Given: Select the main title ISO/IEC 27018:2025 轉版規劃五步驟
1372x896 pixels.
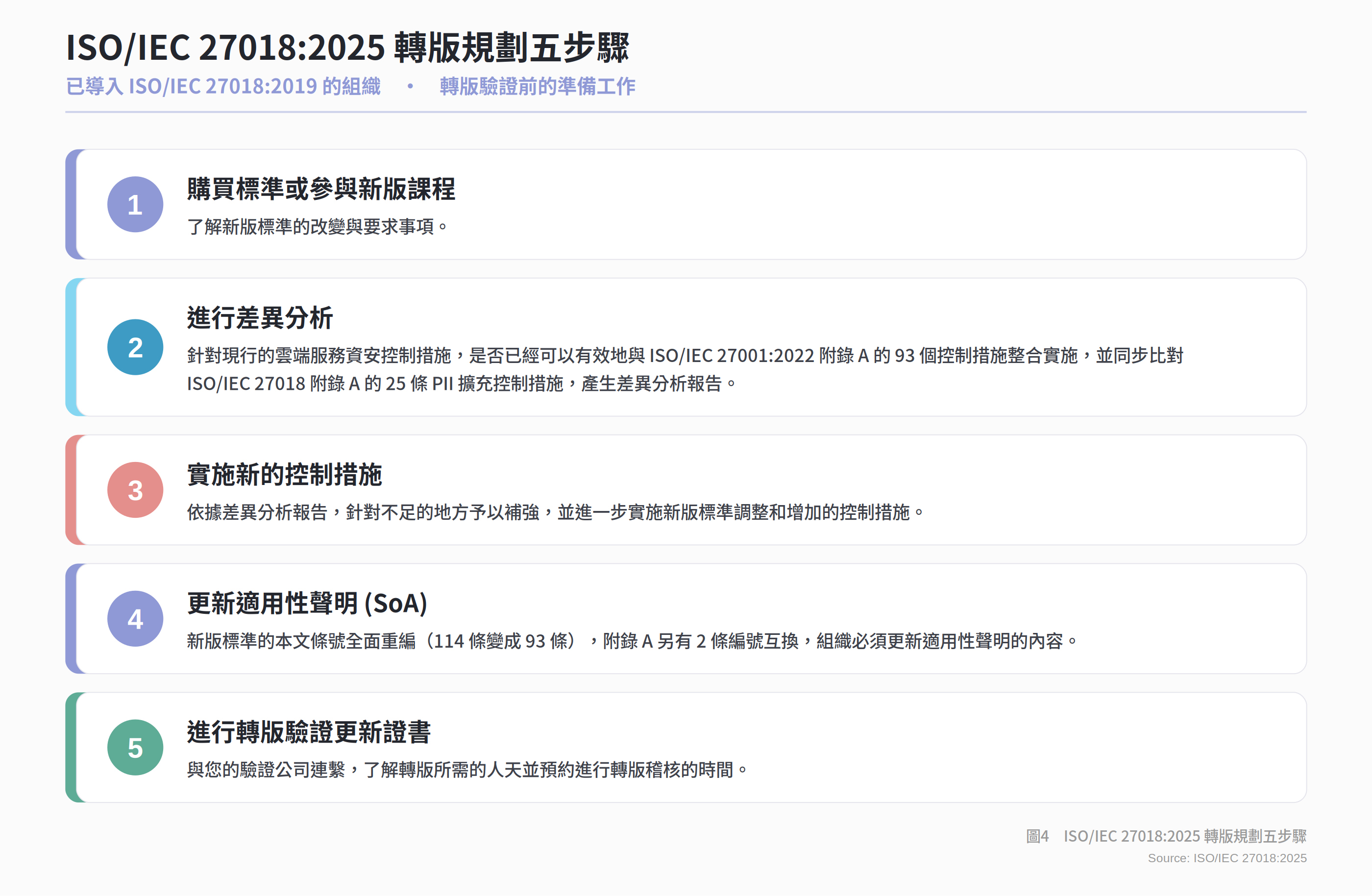Looking at the screenshot, I should coord(347,47).
